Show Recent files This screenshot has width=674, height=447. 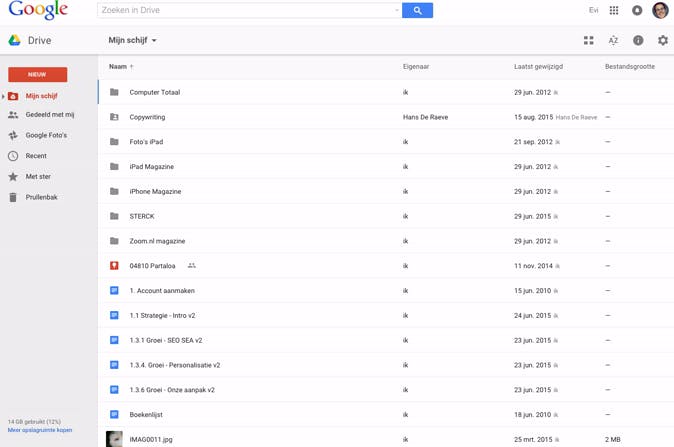coord(36,156)
